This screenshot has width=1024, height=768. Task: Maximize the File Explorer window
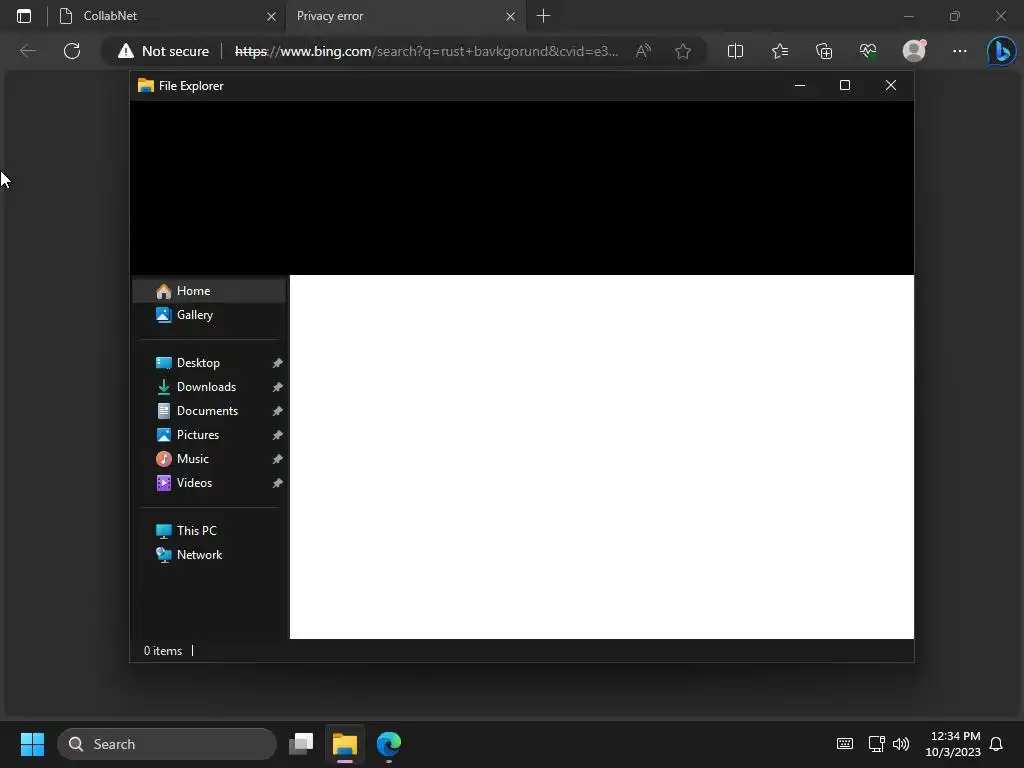coord(844,86)
